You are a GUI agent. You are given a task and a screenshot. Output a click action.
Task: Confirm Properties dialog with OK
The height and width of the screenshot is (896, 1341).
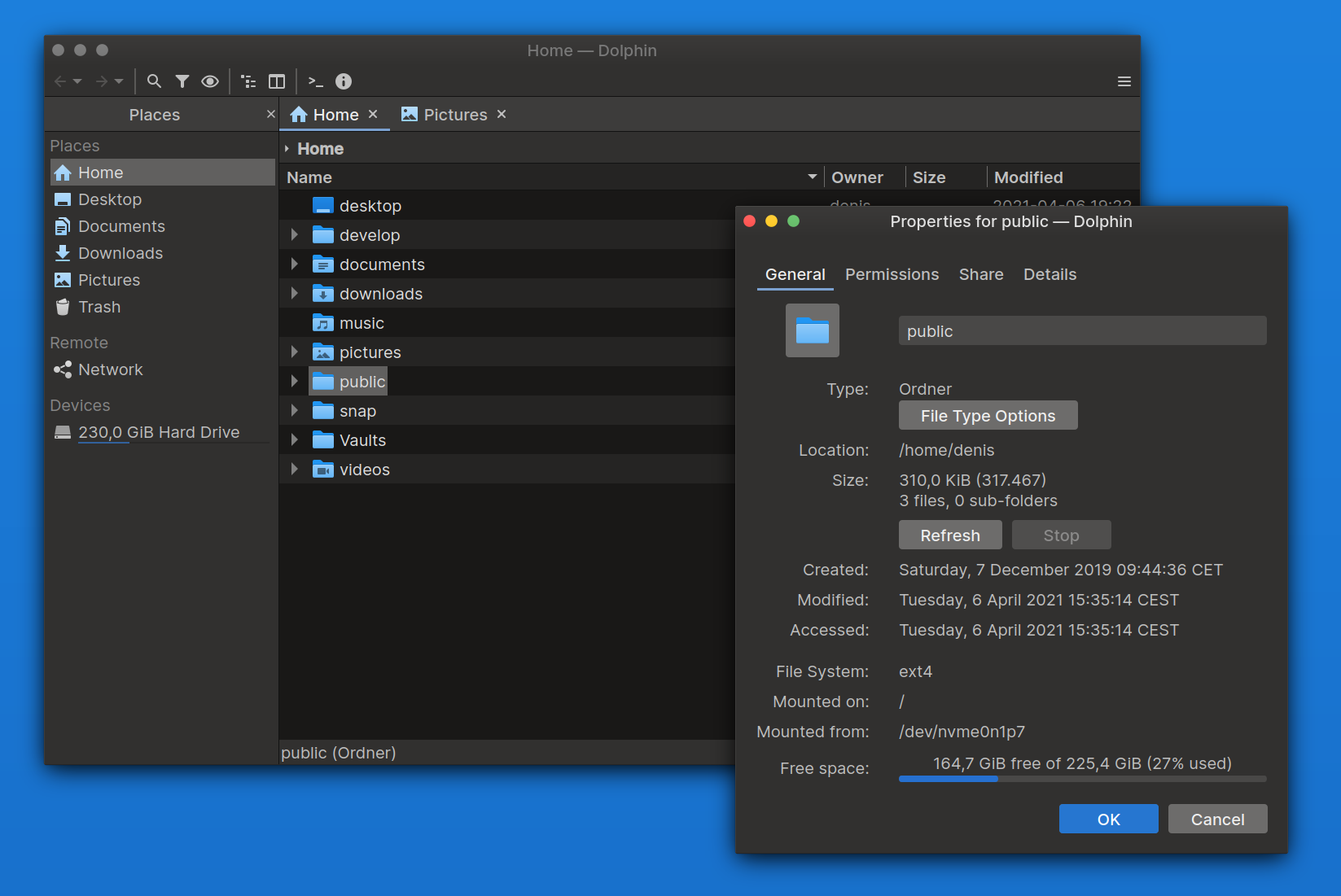click(1108, 819)
